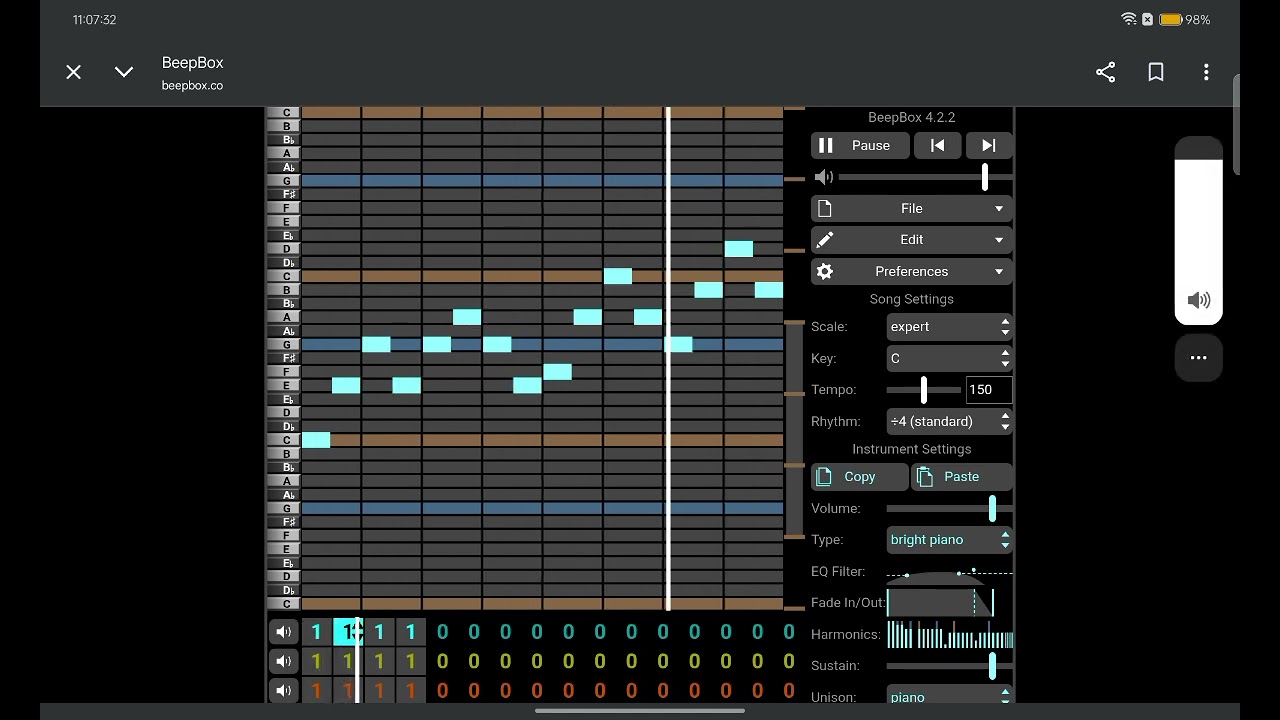Bookmark the BeepBox page
This screenshot has height=720, width=1280.
coord(1156,72)
